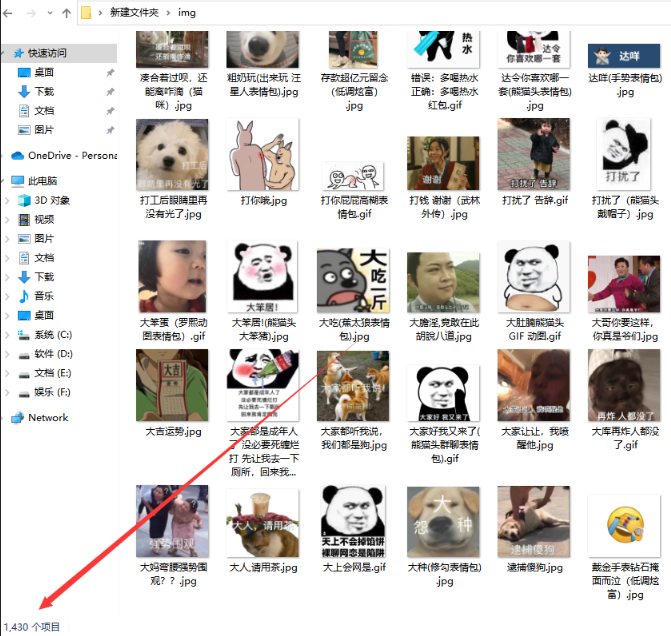This screenshot has width=671, height=636.
Task: Open 桌面 folder under 此电脑
Action: (x=36, y=315)
